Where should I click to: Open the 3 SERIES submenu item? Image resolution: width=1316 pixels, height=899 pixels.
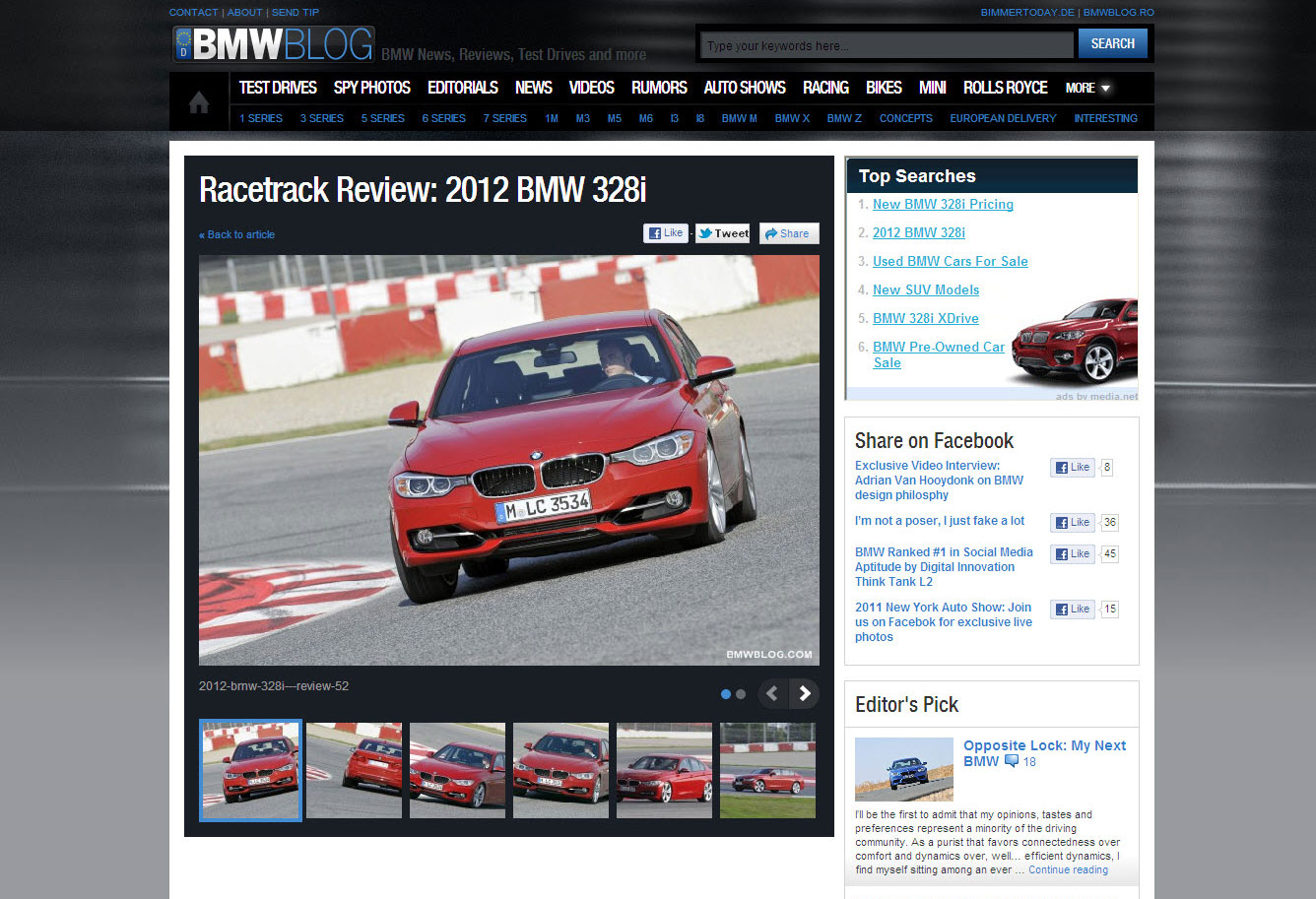coord(321,118)
